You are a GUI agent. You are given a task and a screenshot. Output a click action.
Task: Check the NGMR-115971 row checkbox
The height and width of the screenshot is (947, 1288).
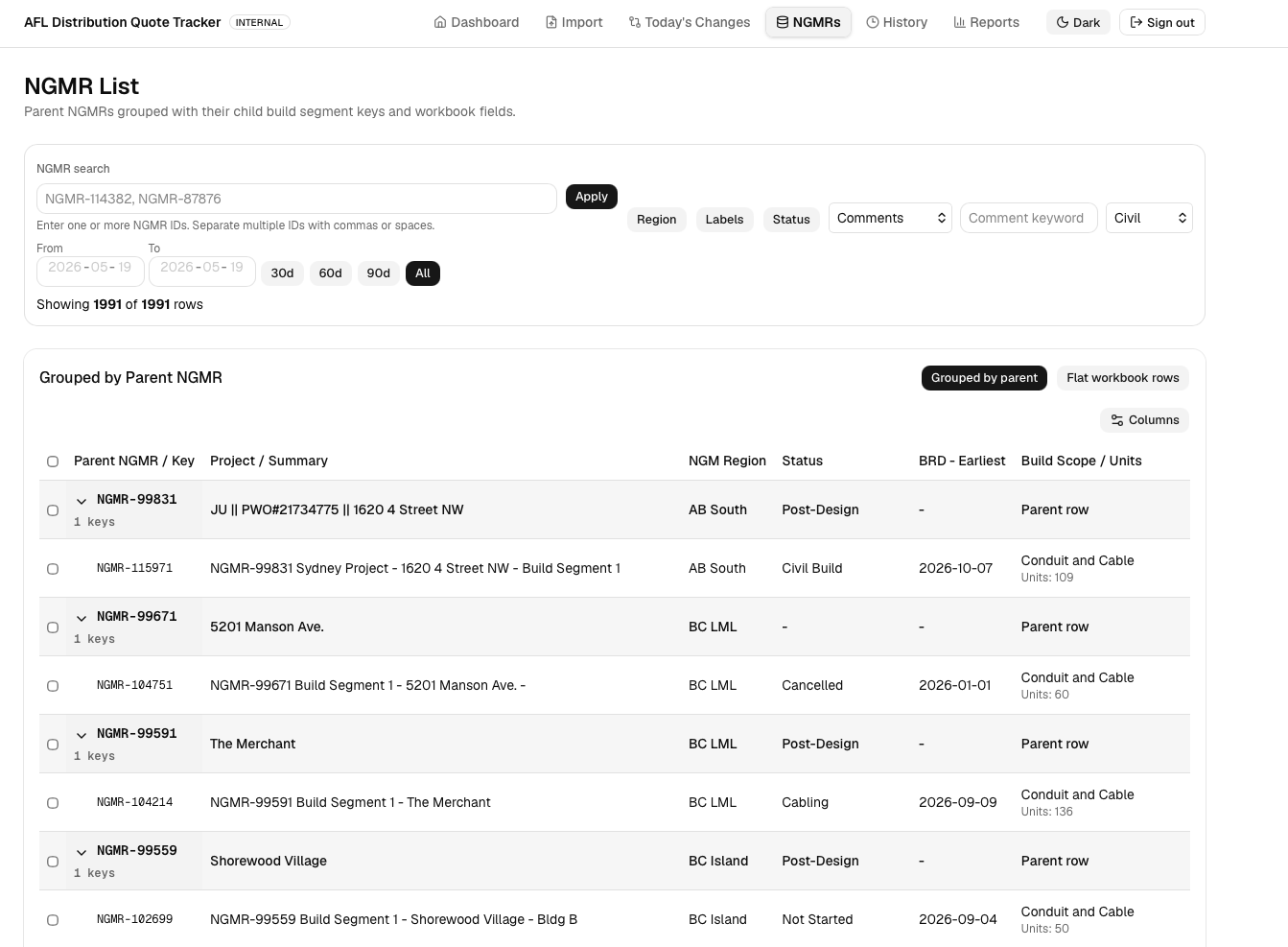[53, 569]
